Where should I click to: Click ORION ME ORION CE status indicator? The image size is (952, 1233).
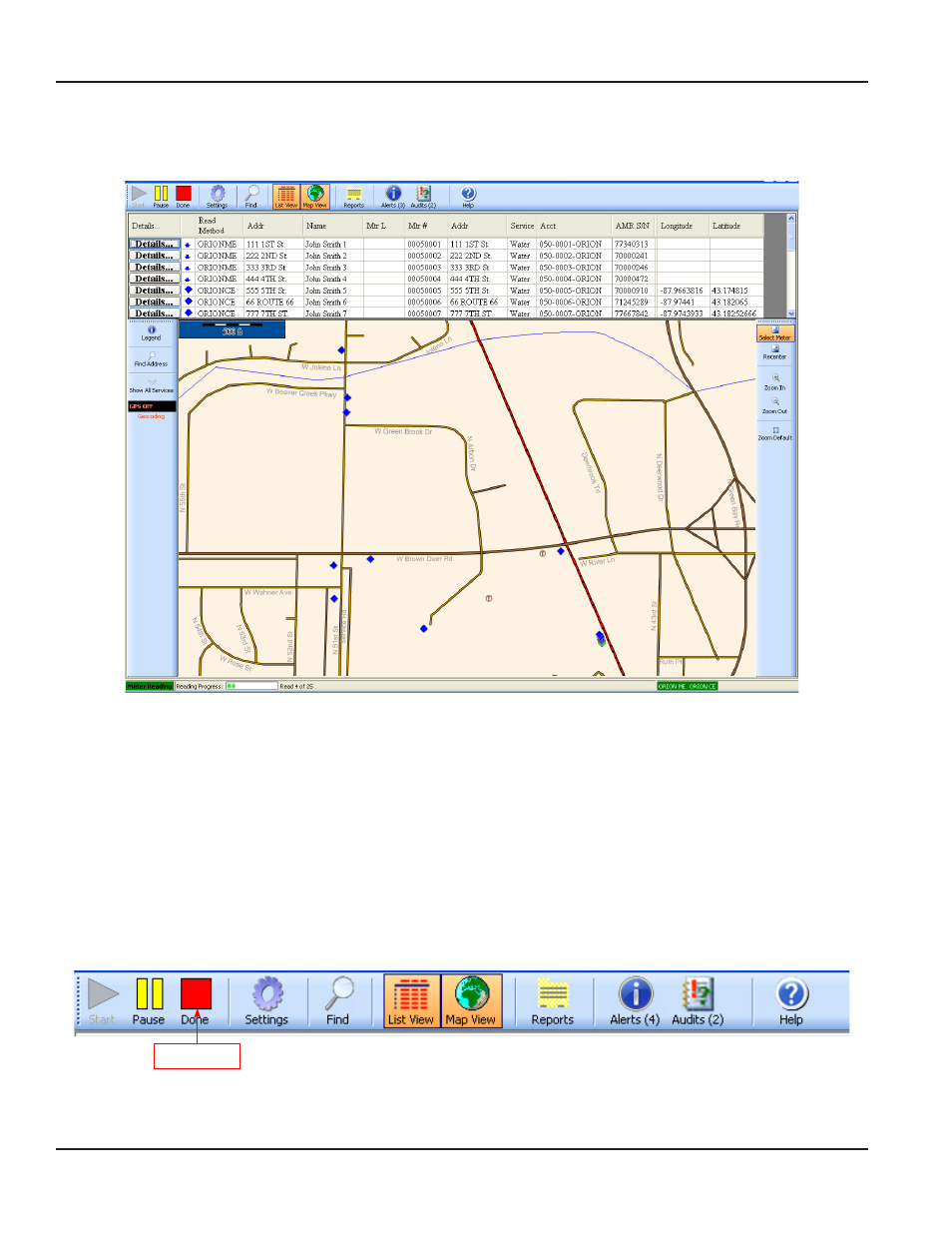click(688, 686)
